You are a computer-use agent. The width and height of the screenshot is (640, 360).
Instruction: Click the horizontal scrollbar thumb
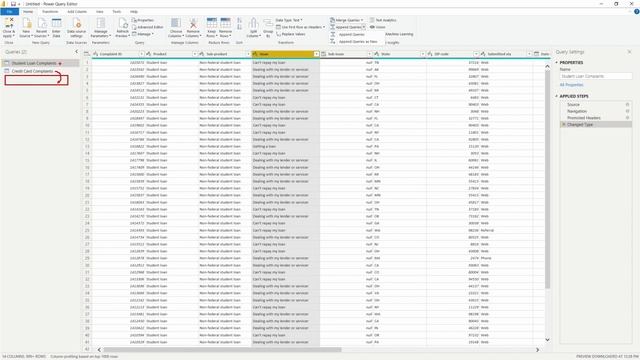coord(222,350)
